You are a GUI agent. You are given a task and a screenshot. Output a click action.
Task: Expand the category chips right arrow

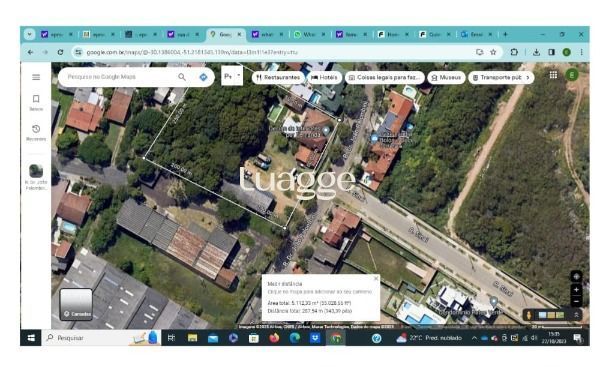coord(528,77)
